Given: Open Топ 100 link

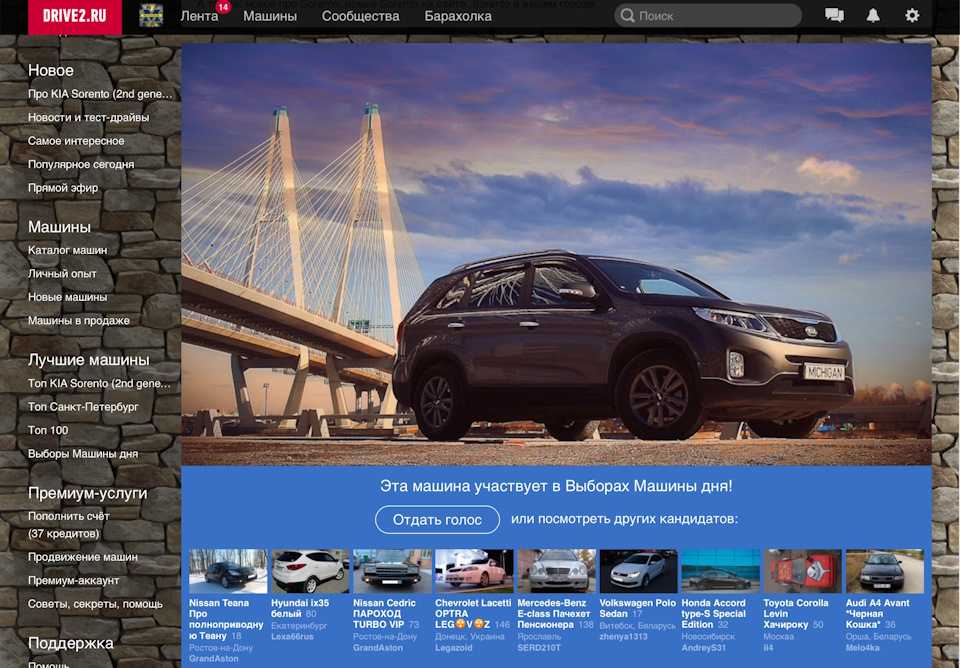Looking at the screenshot, I should click(48, 430).
